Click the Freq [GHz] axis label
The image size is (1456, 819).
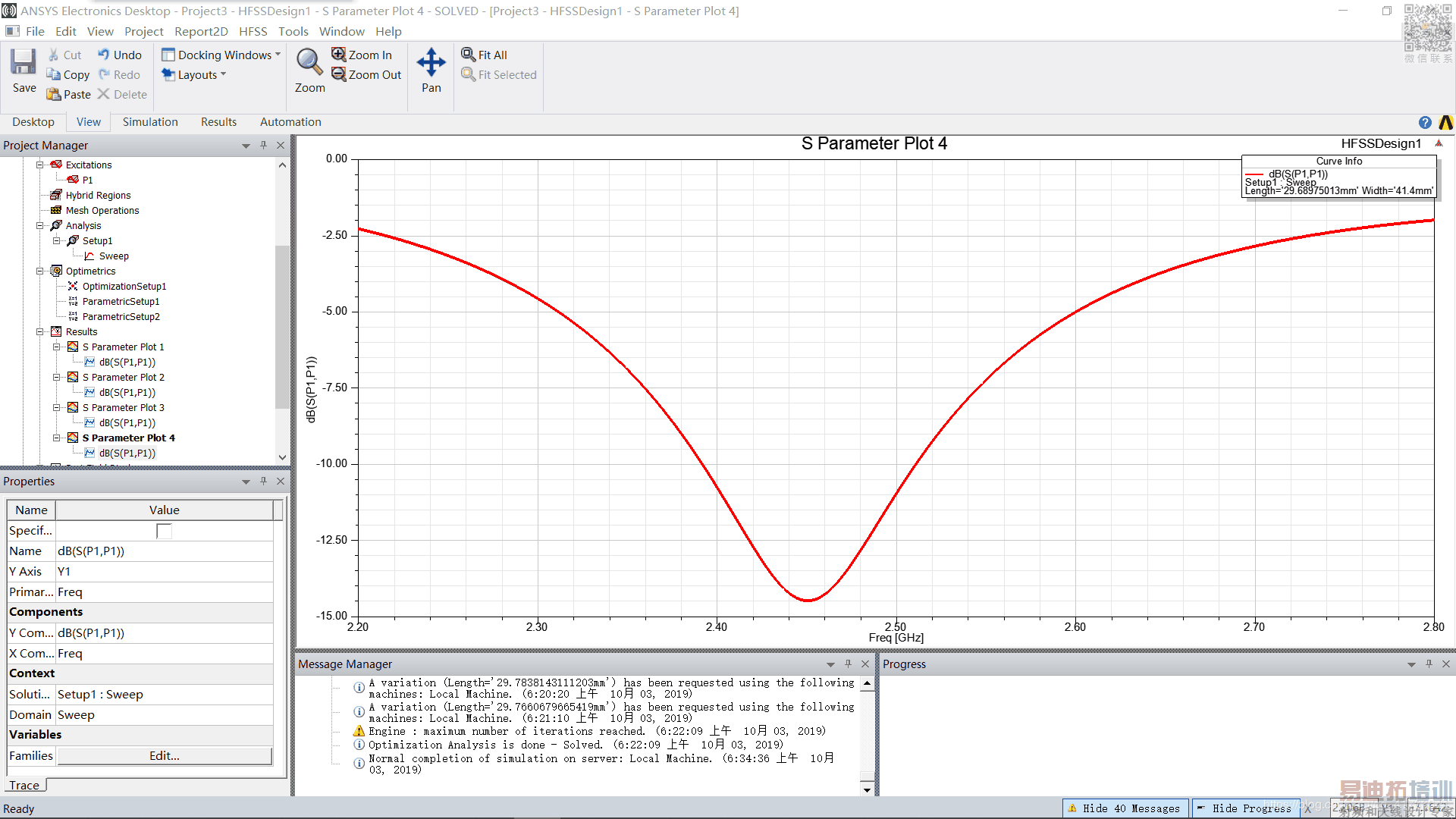point(896,638)
